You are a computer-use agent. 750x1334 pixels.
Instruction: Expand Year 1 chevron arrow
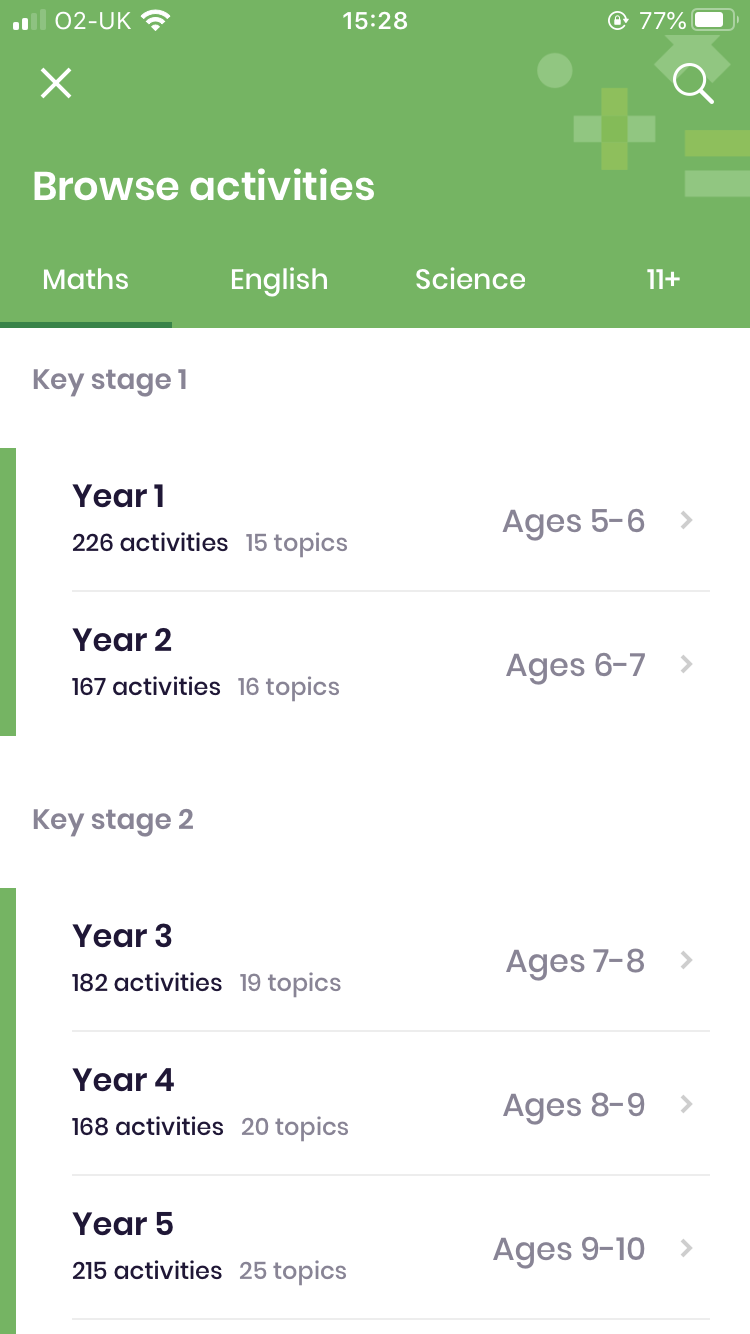click(686, 520)
